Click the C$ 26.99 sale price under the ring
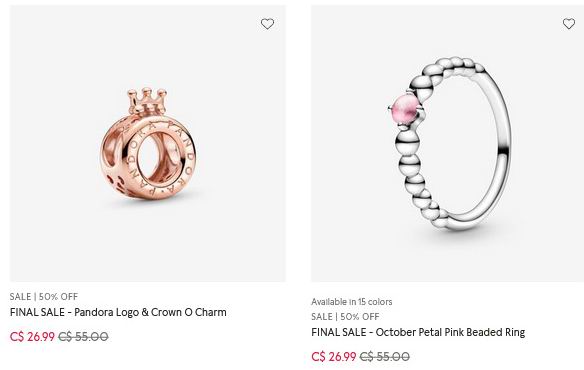584x370 pixels. pyautogui.click(x=334, y=357)
